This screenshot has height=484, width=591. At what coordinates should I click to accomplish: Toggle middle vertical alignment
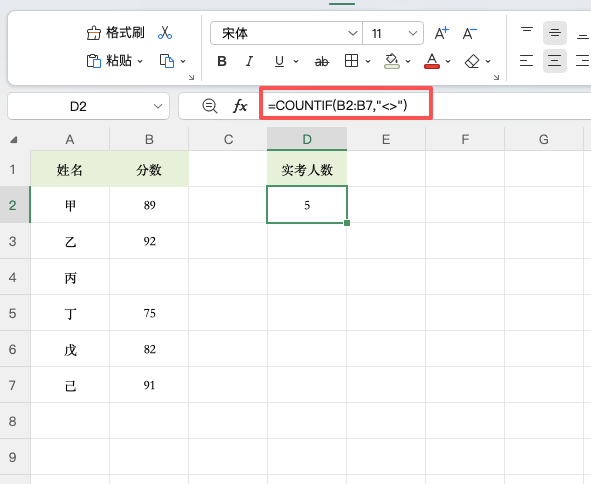click(555, 33)
